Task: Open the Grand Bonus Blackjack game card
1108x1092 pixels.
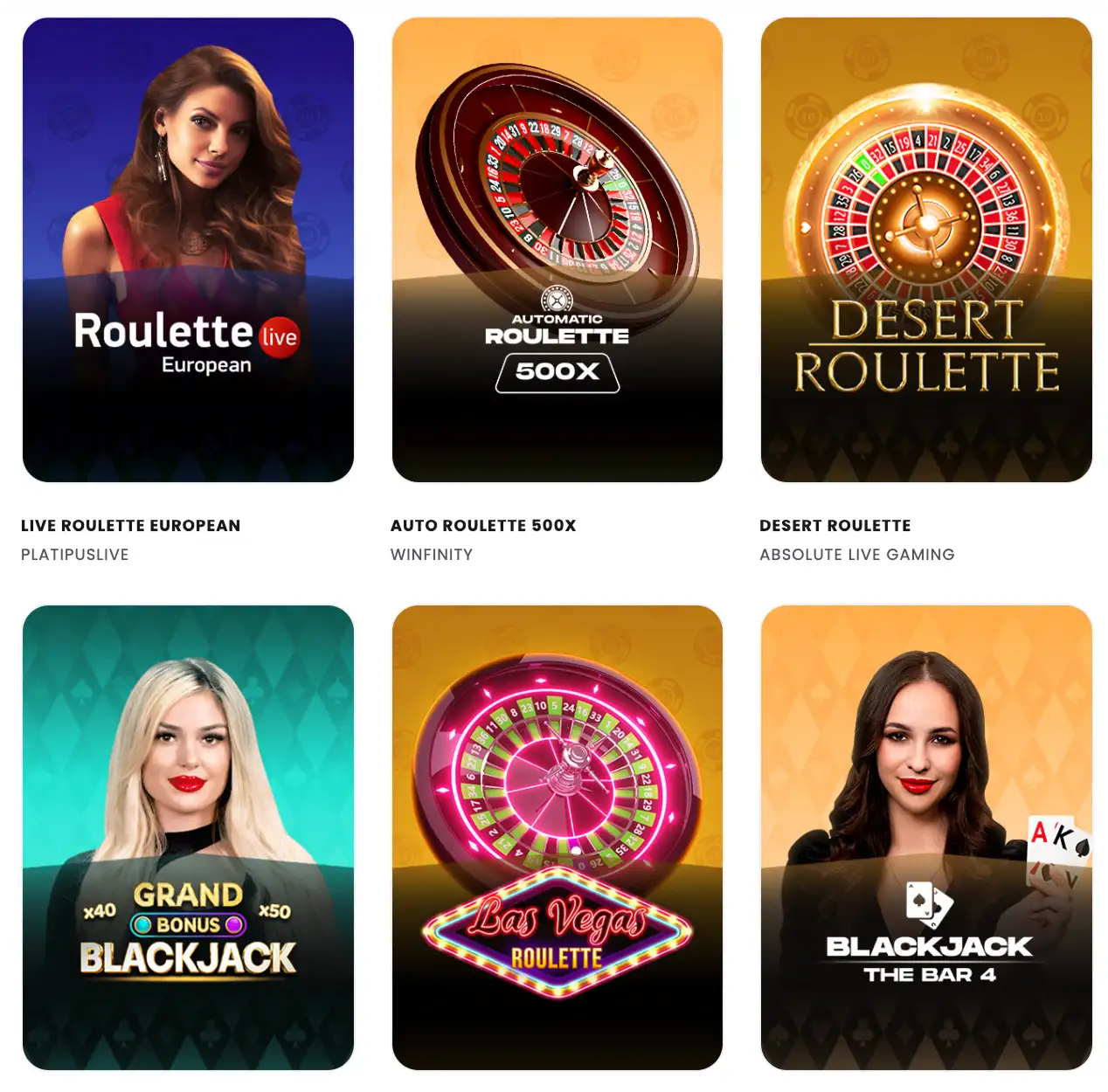Action: point(188,837)
